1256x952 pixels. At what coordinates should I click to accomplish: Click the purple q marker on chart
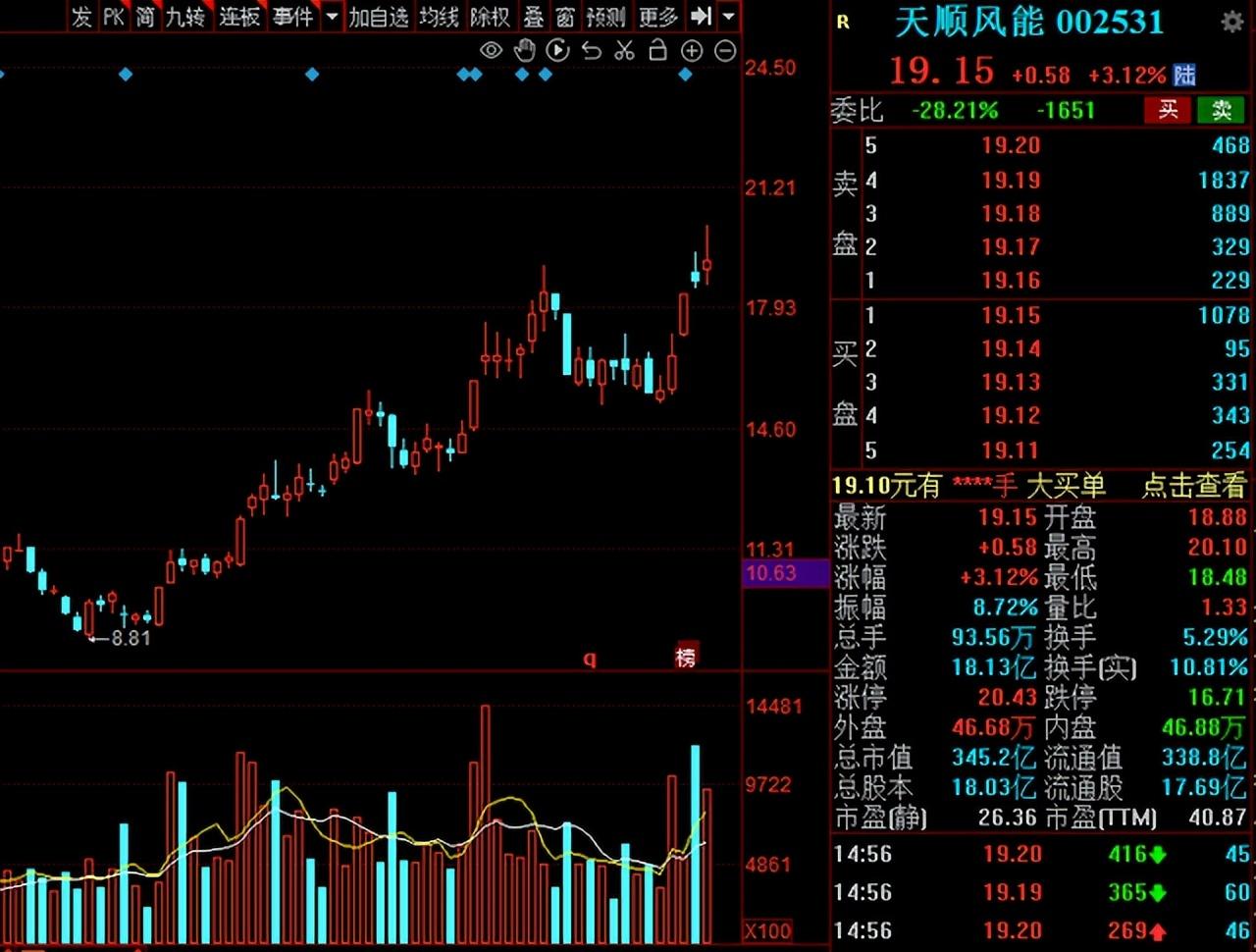coord(590,659)
